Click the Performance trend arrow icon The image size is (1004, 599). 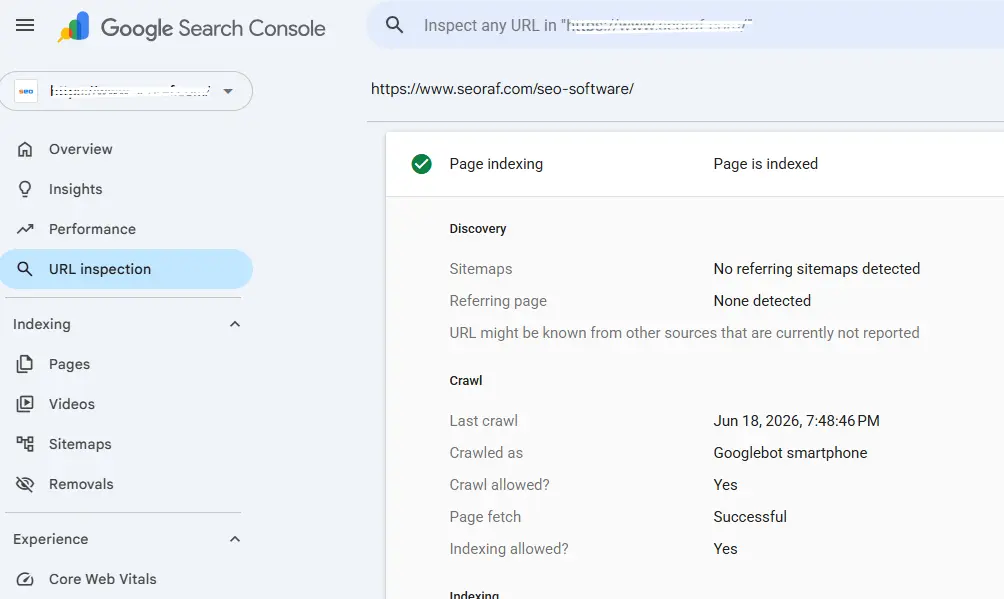click(x=25, y=229)
